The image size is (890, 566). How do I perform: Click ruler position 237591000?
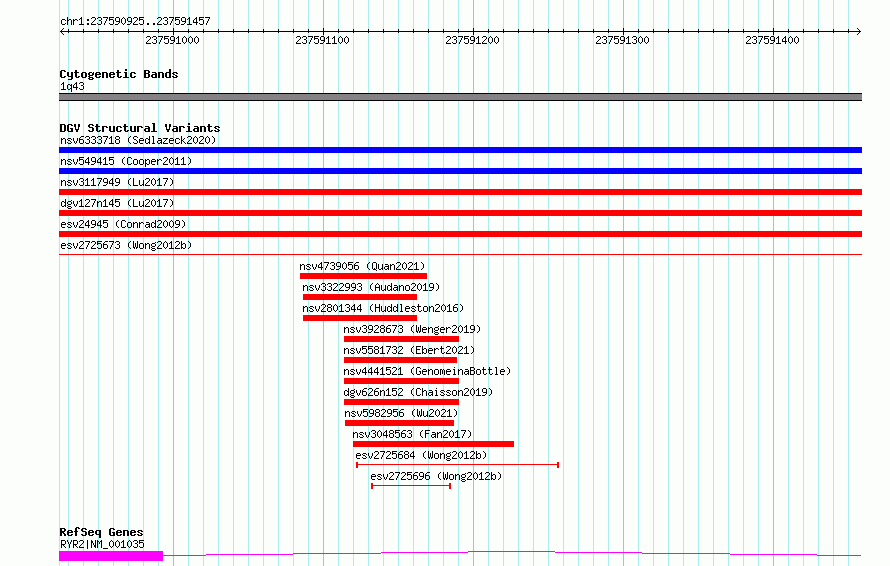[x=172, y=40]
